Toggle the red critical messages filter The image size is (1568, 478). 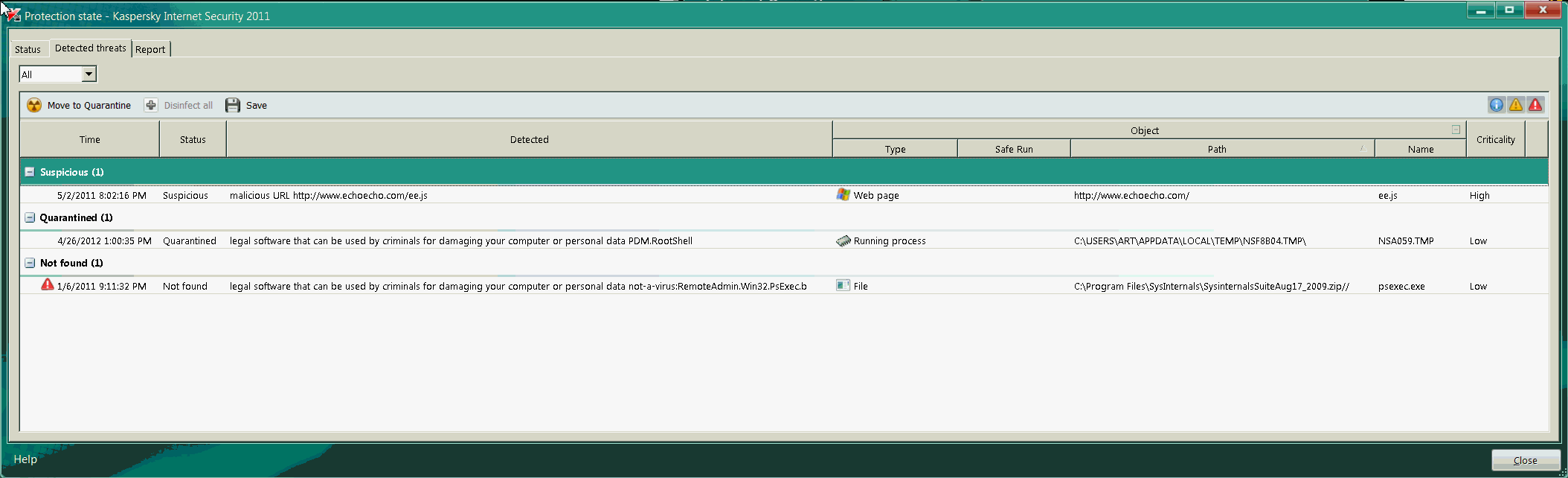coord(1535,105)
